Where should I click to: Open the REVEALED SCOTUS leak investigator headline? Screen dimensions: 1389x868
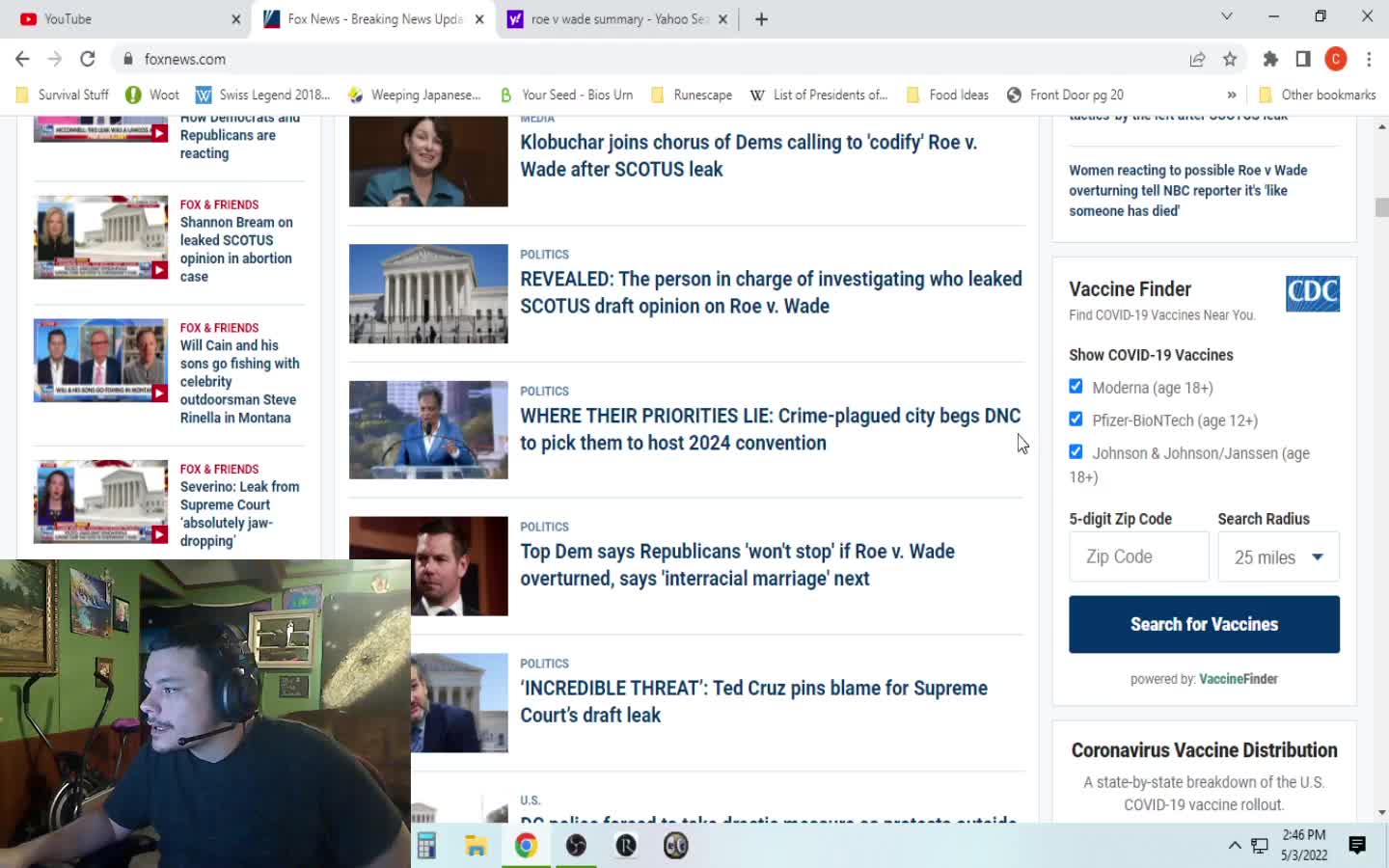point(771,292)
